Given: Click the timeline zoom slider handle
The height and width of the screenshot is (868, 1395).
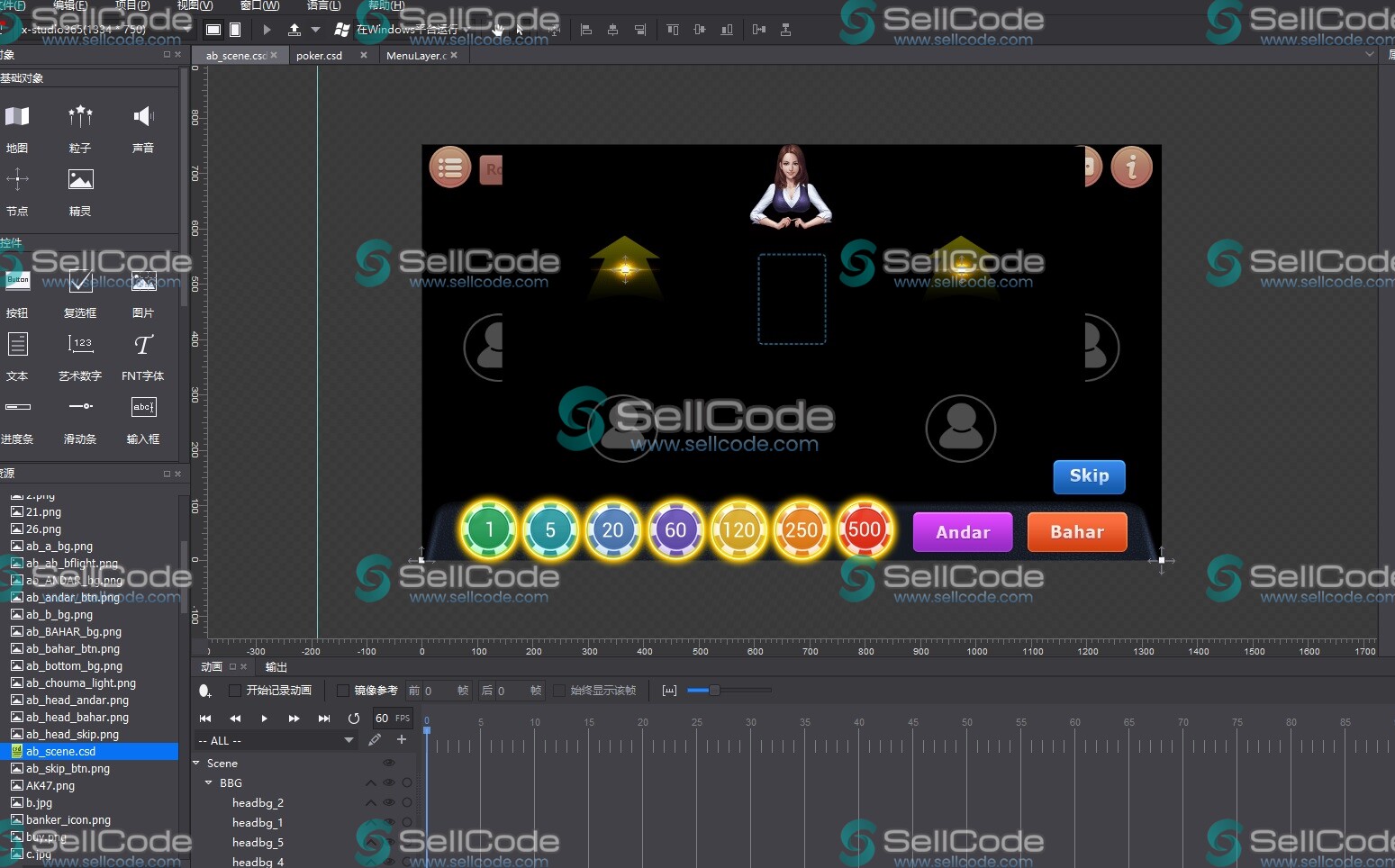Looking at the screenshot, I should 713,691.
